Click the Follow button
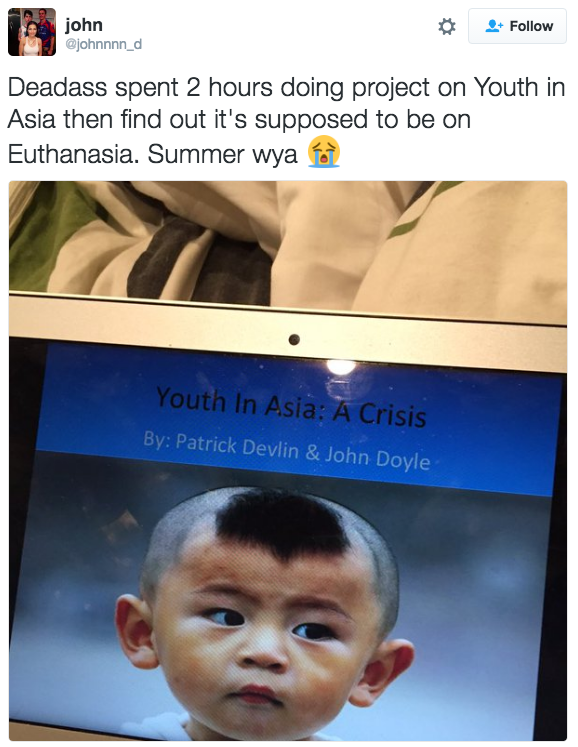This screenshot has width=578, height=747. click(x=517, y=26)
